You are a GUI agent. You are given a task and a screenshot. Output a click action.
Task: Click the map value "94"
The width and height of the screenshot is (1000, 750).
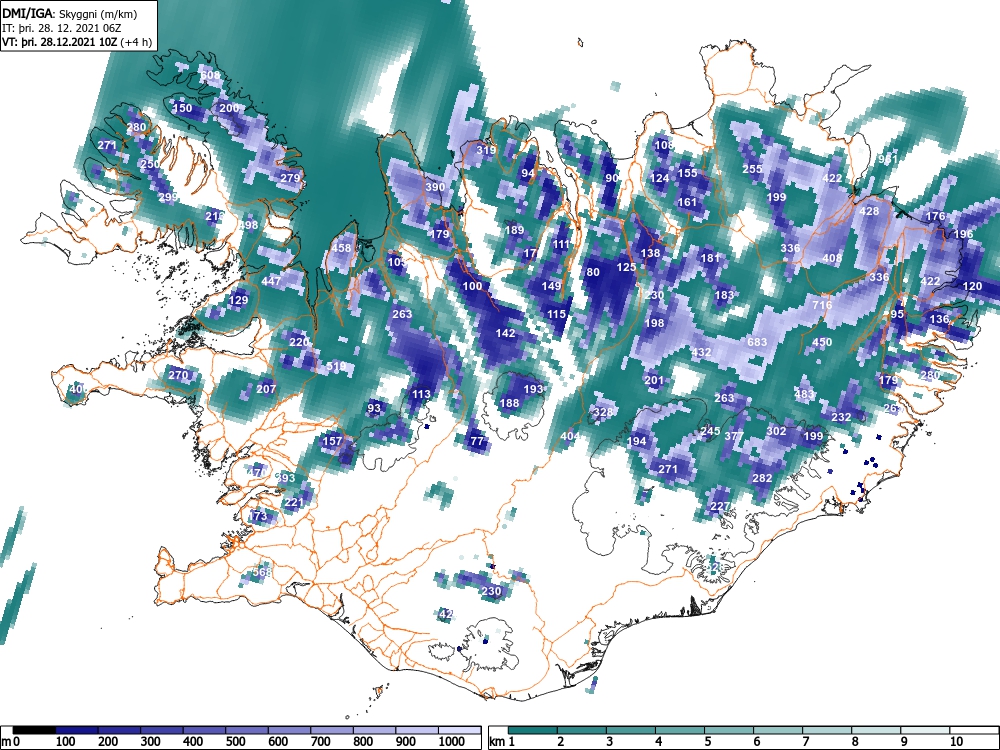[528, 173]
